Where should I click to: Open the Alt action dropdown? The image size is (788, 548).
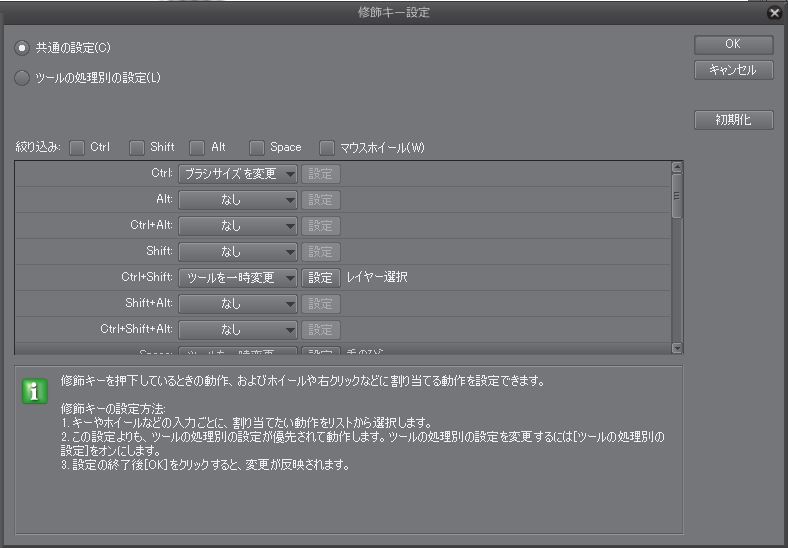(238, 200)
